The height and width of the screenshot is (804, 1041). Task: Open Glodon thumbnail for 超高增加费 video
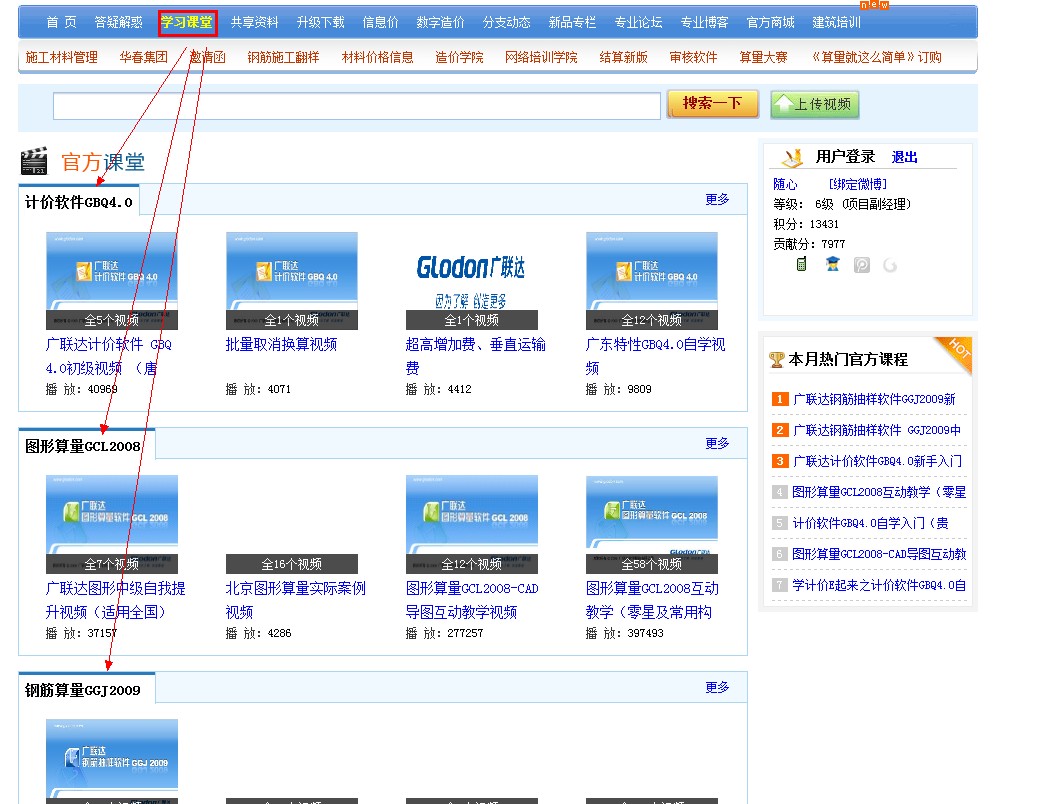point(471,281)
